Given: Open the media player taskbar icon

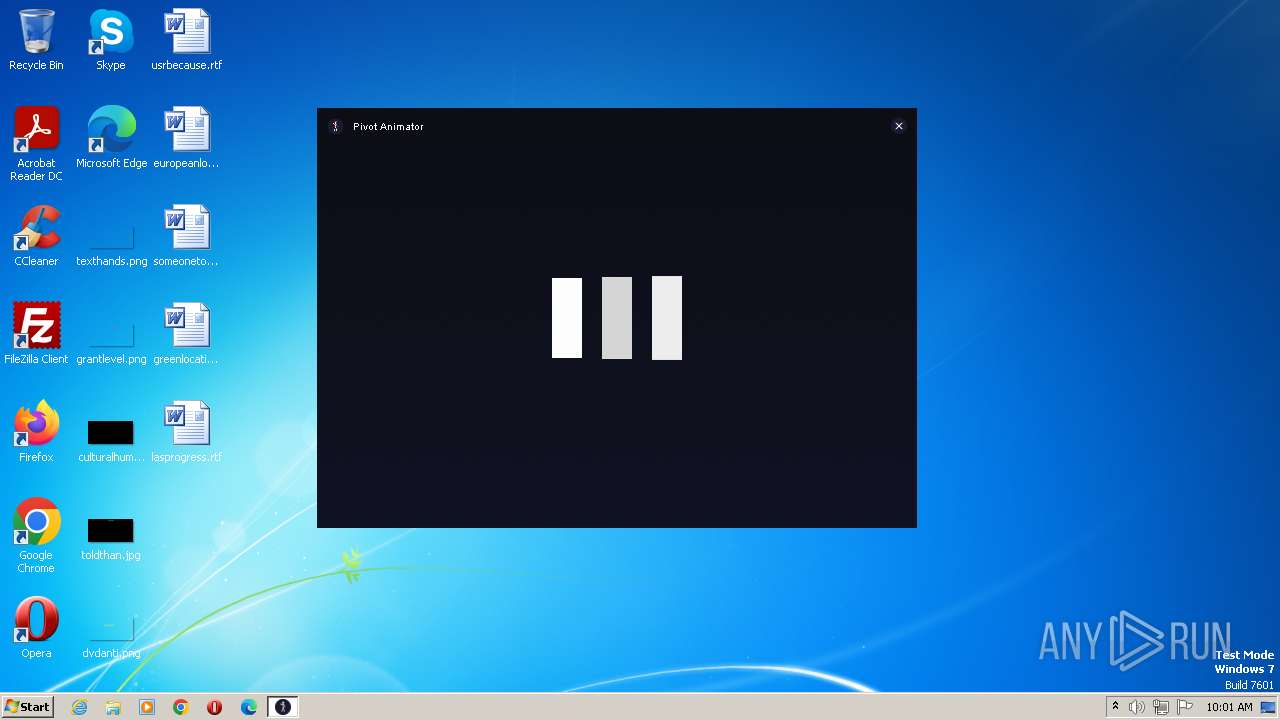Looking at the screenshot, I should [x=147, y=707].
